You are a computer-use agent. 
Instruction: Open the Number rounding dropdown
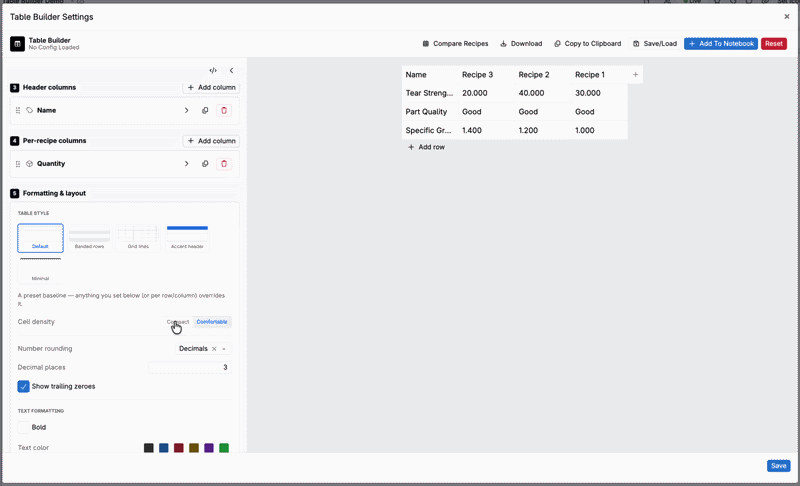[x=203, y=349]
